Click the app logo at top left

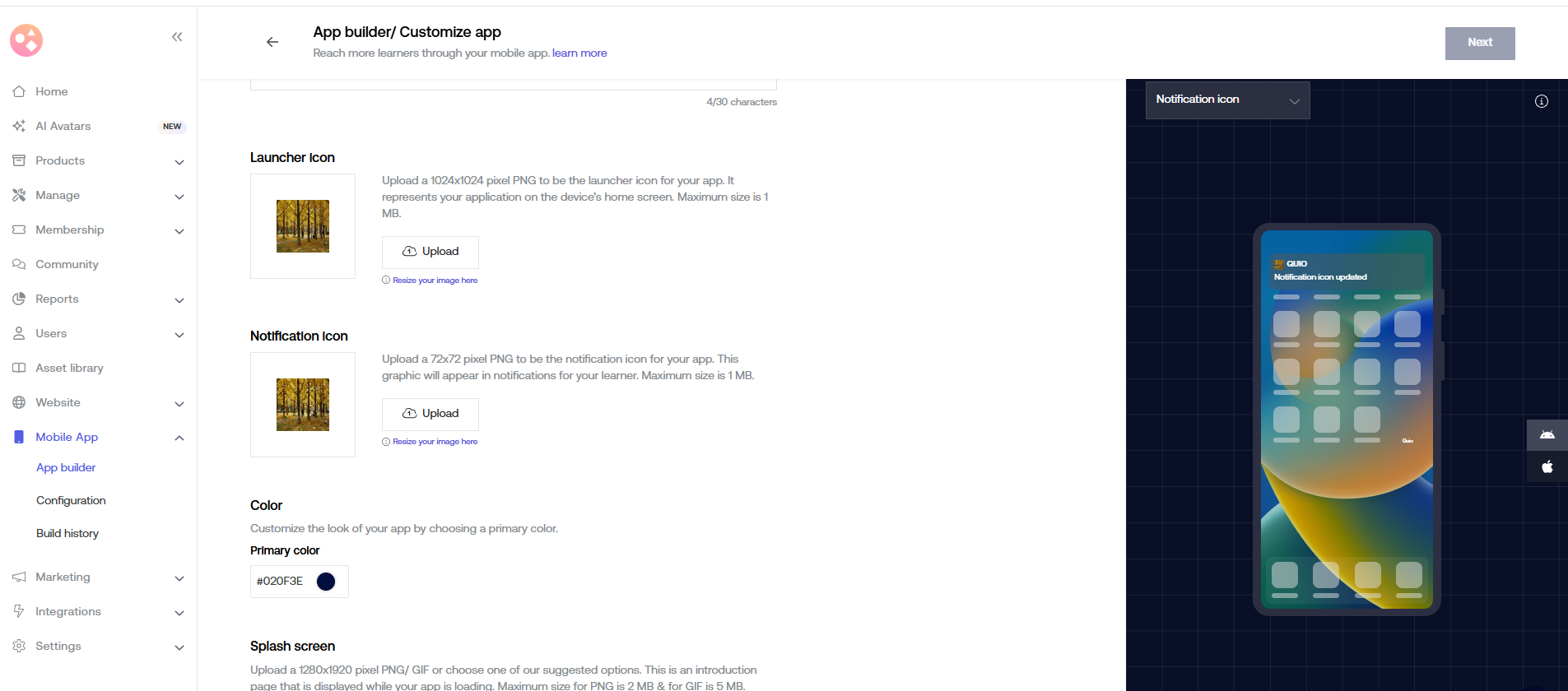click(26, 39)
